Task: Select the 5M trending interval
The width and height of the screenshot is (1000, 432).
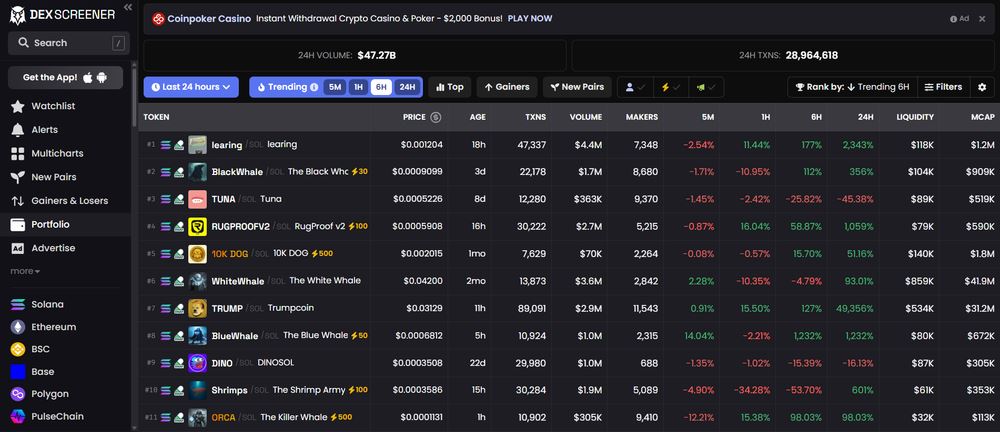Action: tap(335, 87)
